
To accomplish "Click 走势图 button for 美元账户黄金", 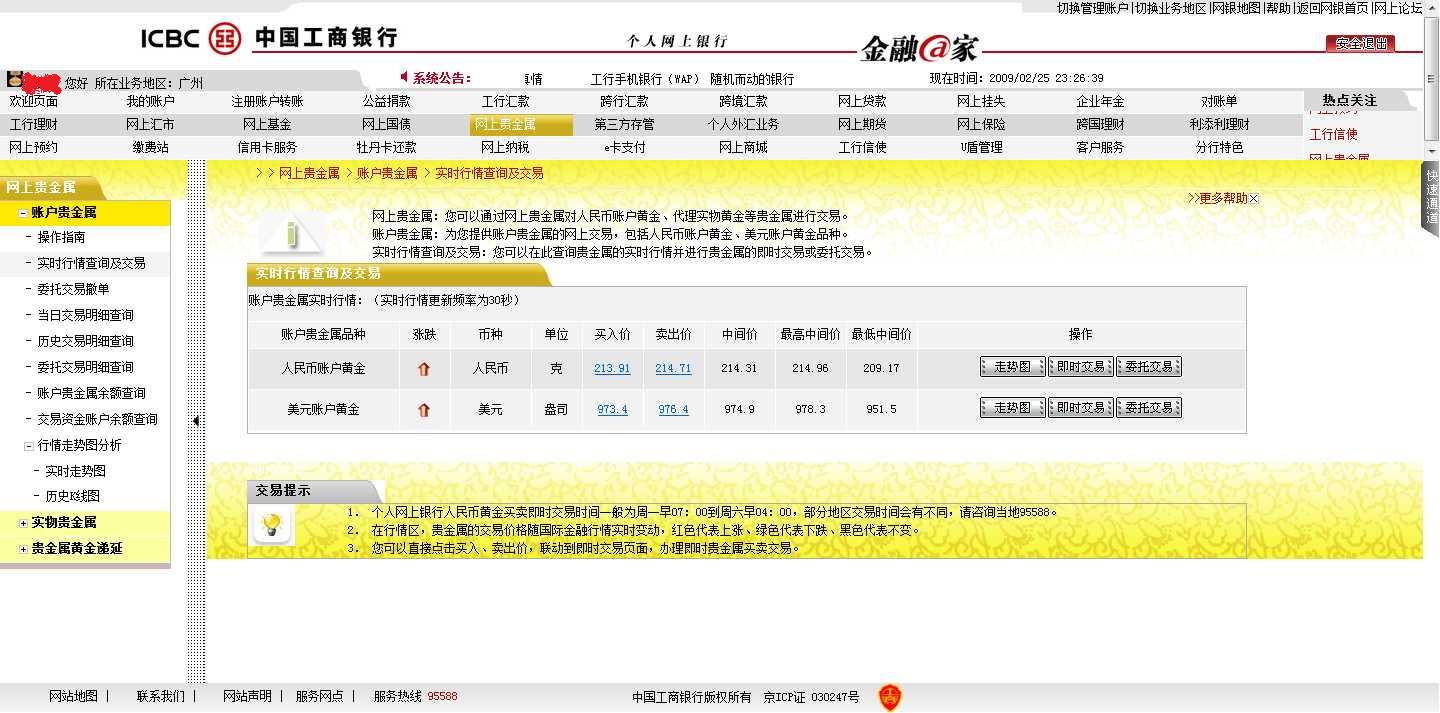I will 1012,408.
